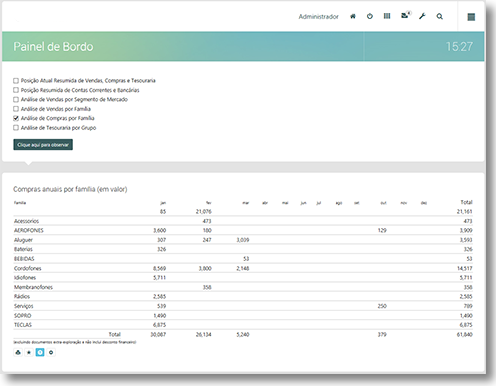Select the Baterias row label

click(x=23, y=249)
